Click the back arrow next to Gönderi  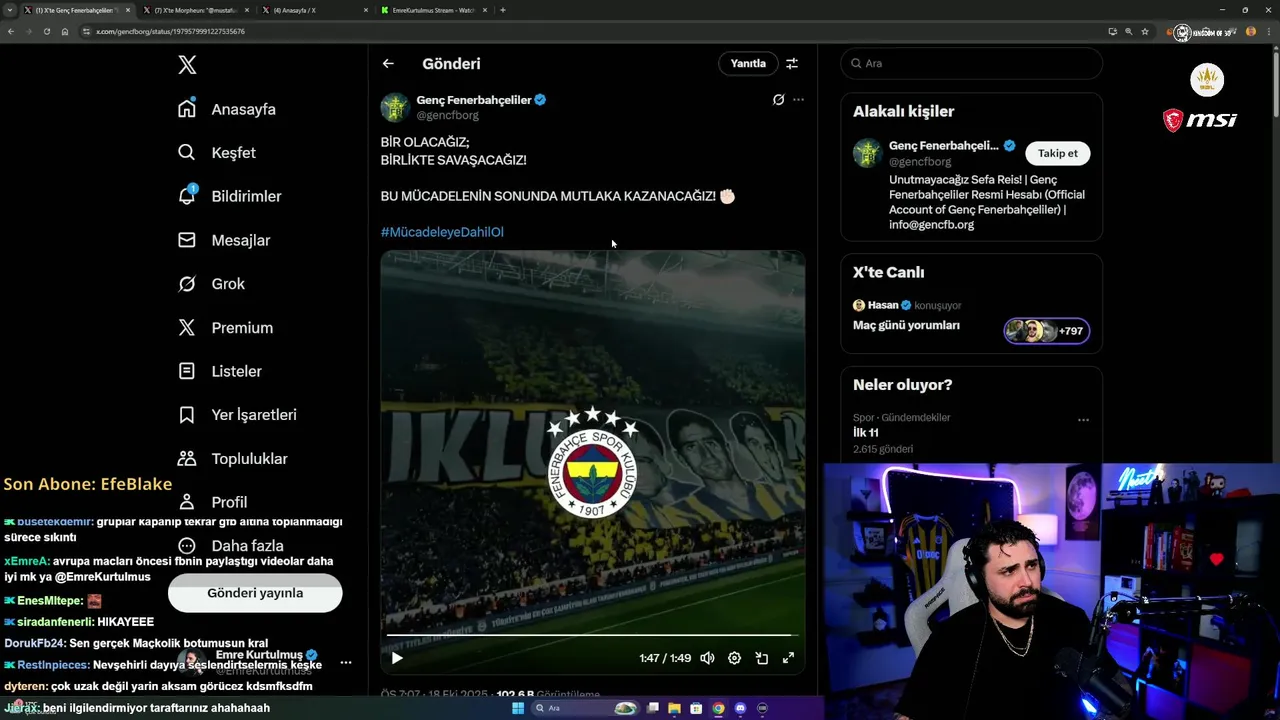[x=388, y=63]
